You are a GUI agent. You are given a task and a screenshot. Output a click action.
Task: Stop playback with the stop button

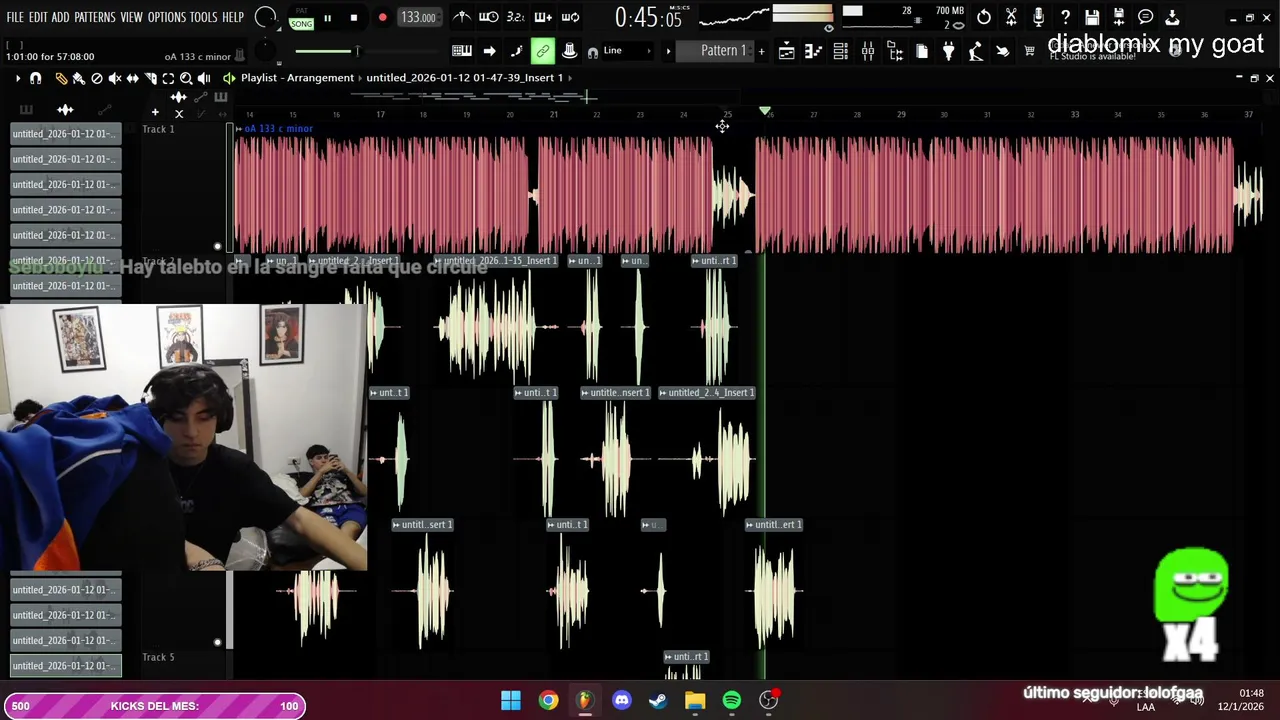coord(353,17)
